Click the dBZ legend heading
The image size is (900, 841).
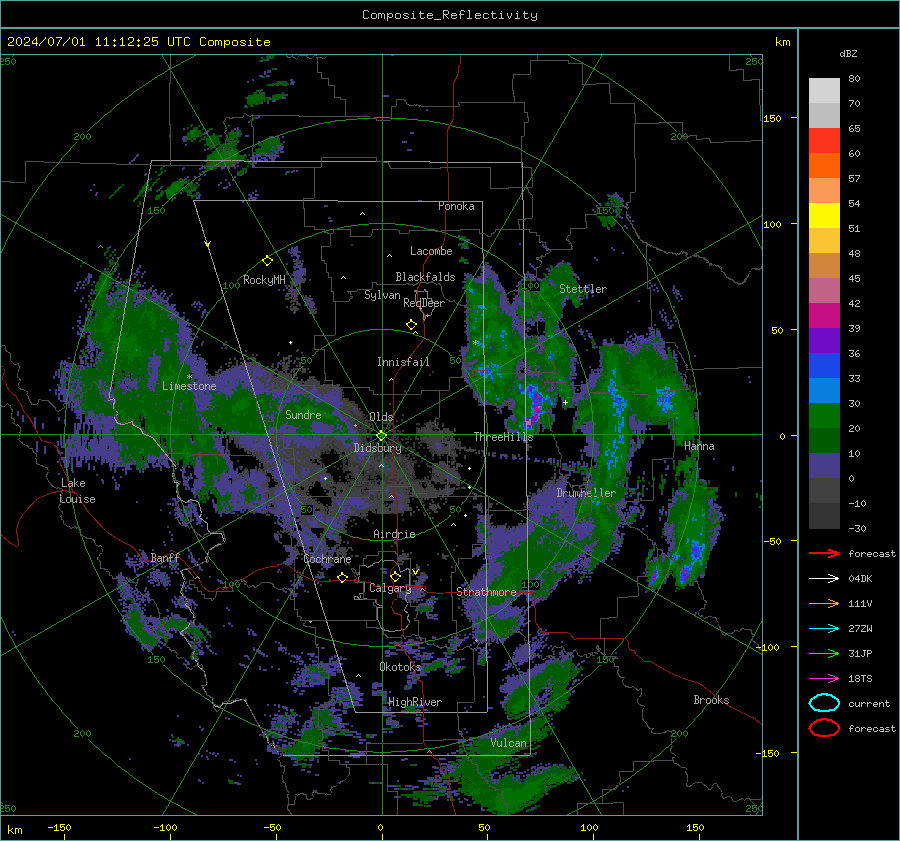(848, 53)
